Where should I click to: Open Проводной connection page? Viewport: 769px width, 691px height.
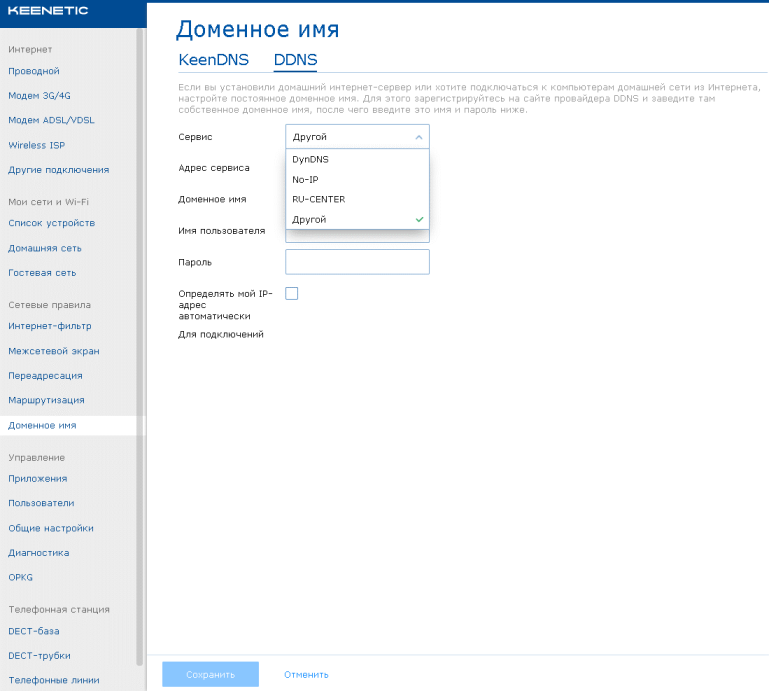tap(34, 71)
